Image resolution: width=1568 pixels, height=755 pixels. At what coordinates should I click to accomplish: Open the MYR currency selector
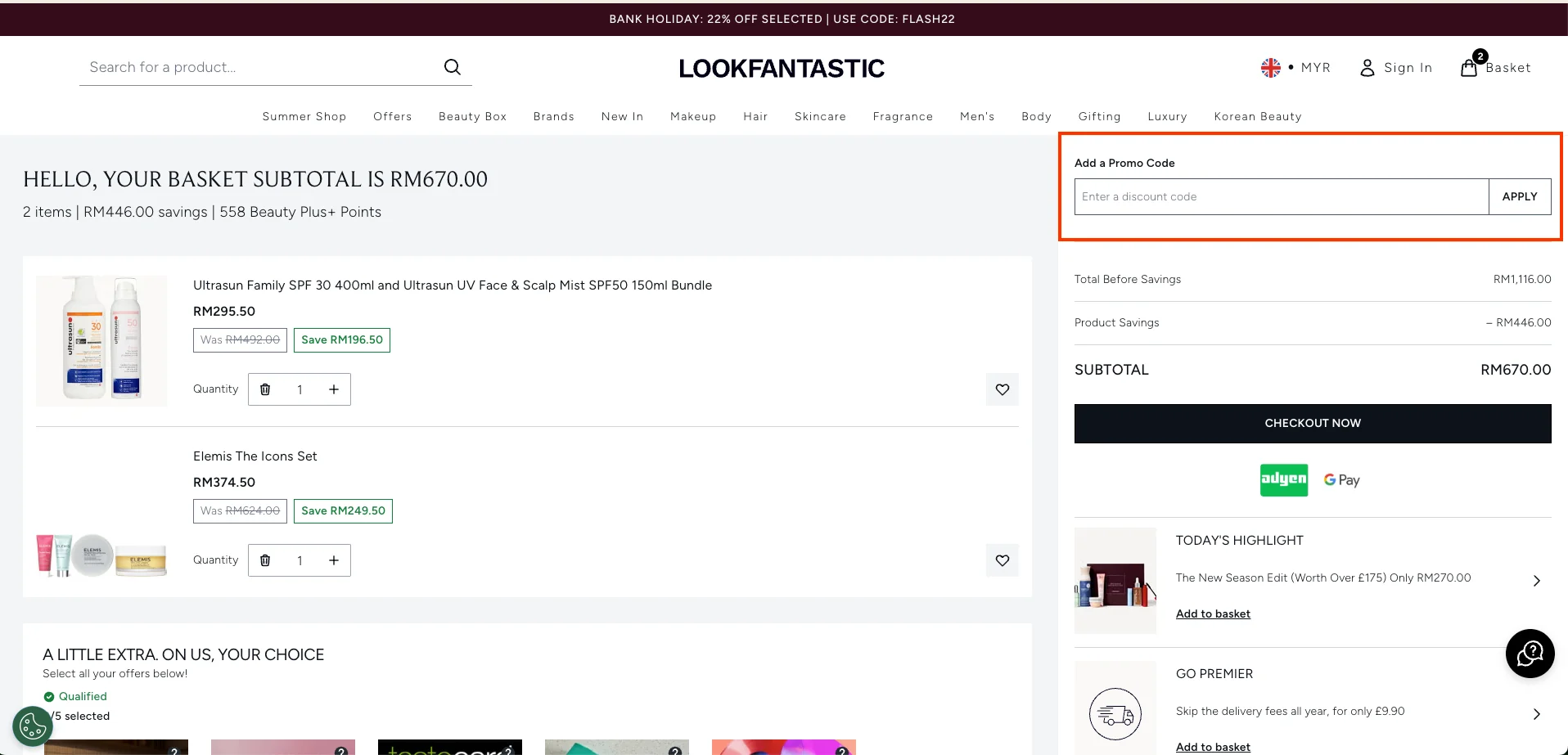click(x=1316, y=68)
